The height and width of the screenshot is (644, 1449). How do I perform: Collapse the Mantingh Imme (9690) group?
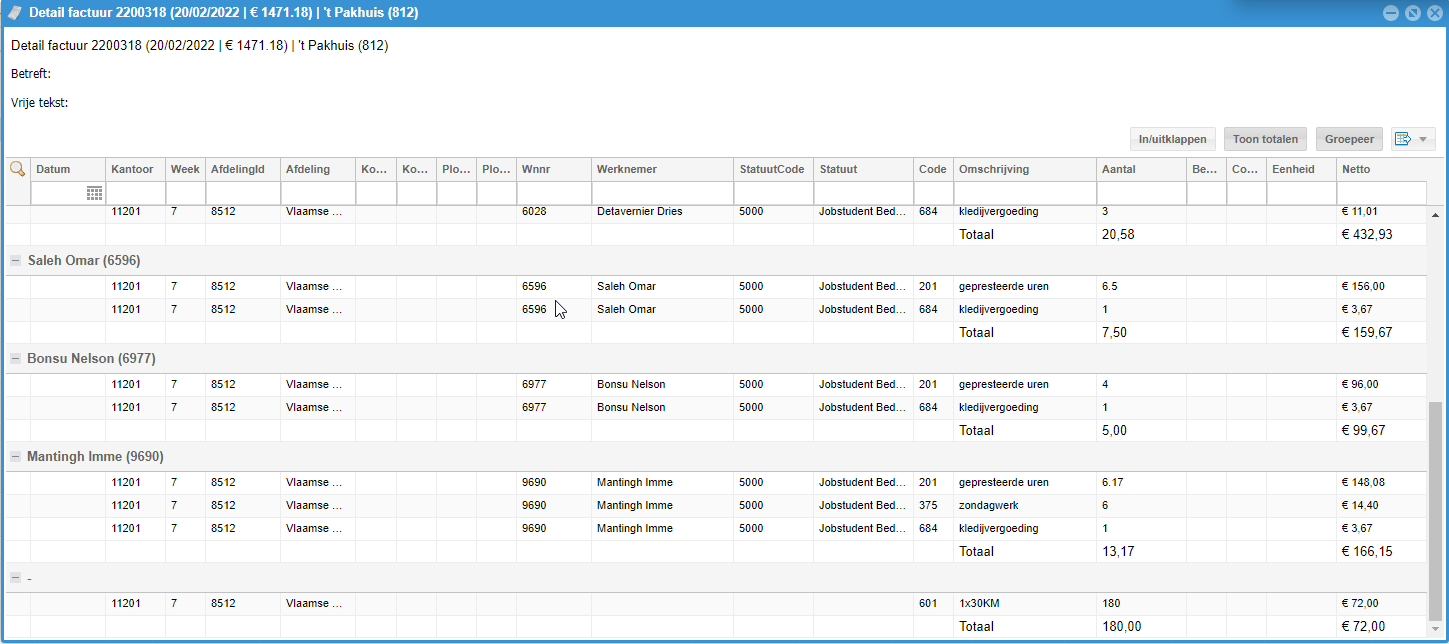tap(15, 456)
